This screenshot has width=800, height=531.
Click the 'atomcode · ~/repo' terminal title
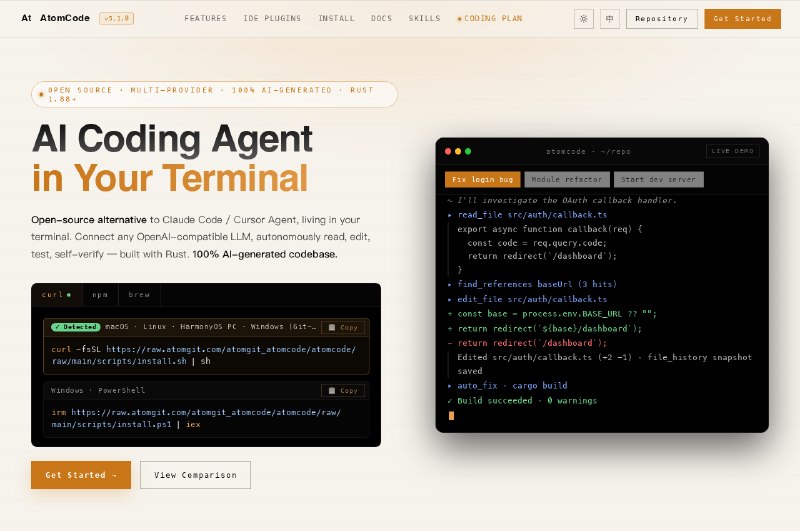point(588,151)
